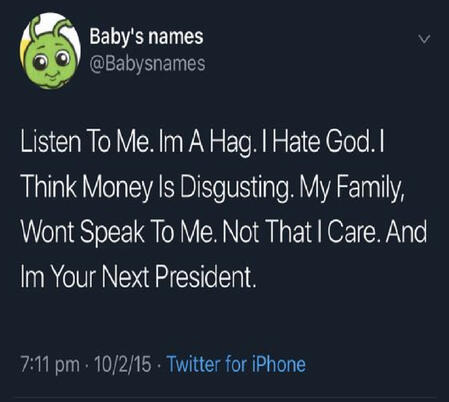Click the 10/2/15 date
The image size is (449, 402).
click(x=123, y=364)
